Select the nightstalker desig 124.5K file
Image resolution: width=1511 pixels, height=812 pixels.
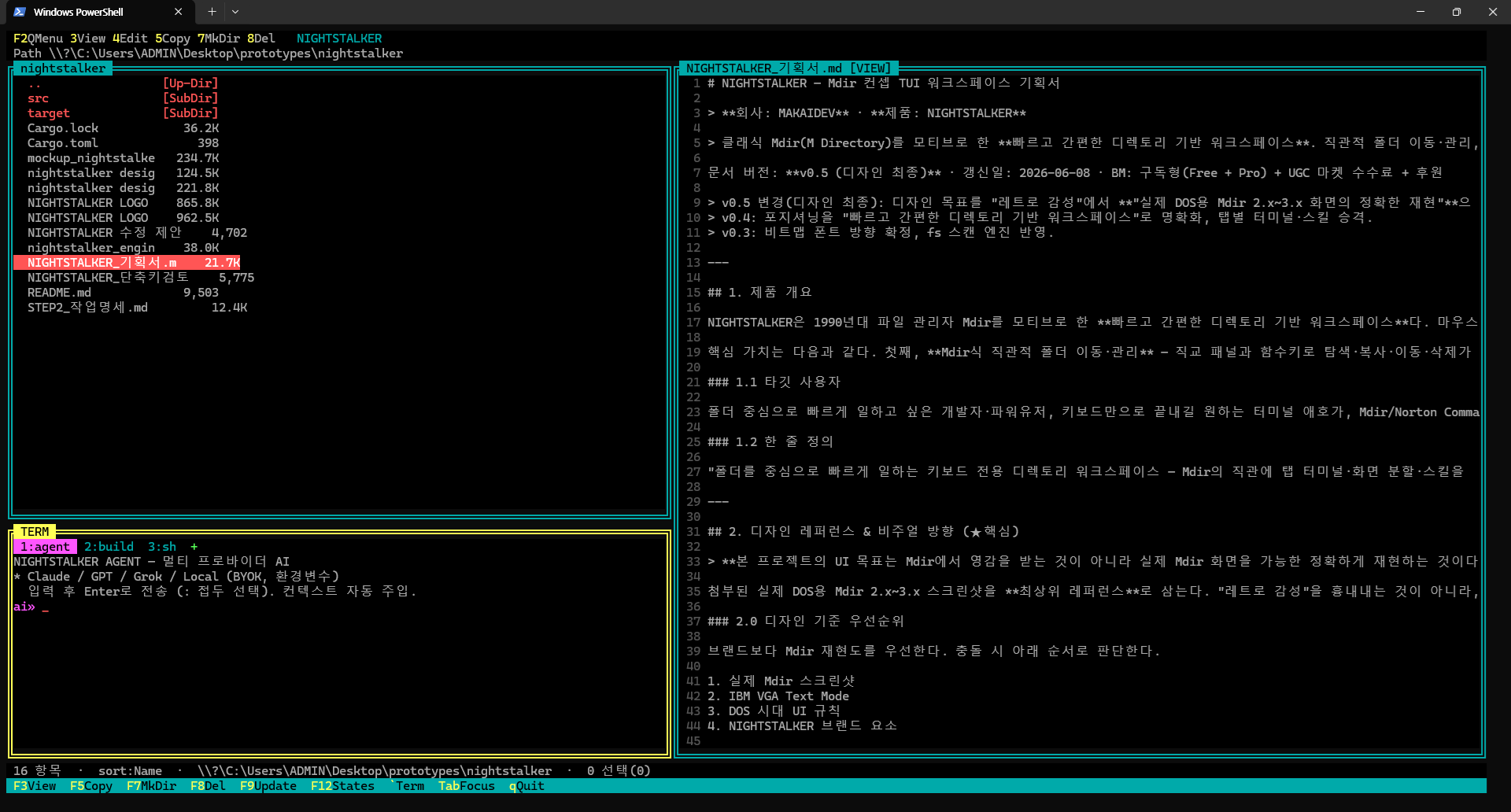[123, 173]
